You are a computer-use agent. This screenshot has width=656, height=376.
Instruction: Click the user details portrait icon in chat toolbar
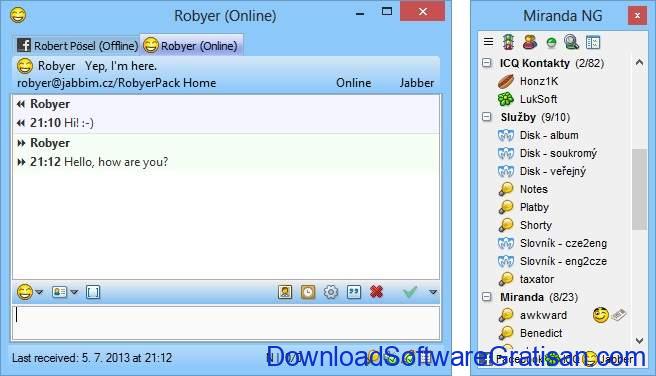[x=285, y=292]
